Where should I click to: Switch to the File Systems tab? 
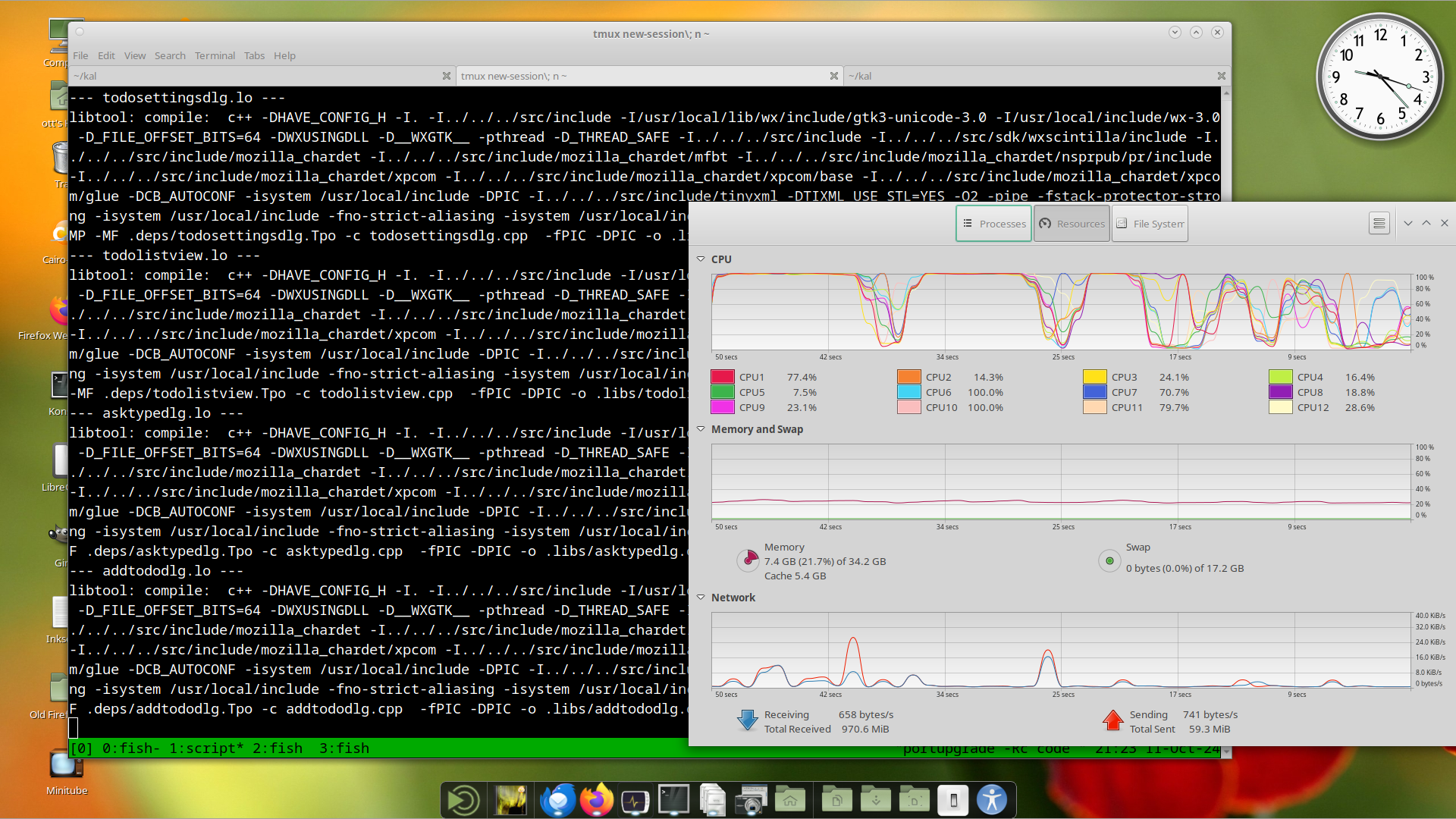[x=1150, y=224]
